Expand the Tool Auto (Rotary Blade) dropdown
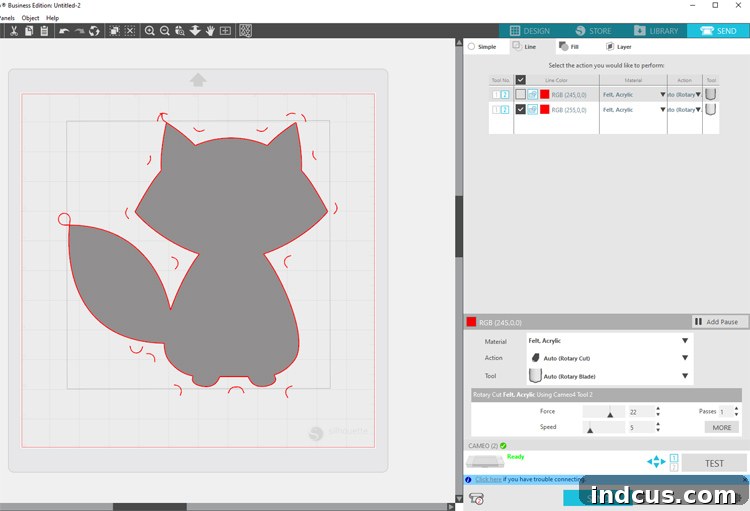The image size is (750, 511). click(684, 376)
